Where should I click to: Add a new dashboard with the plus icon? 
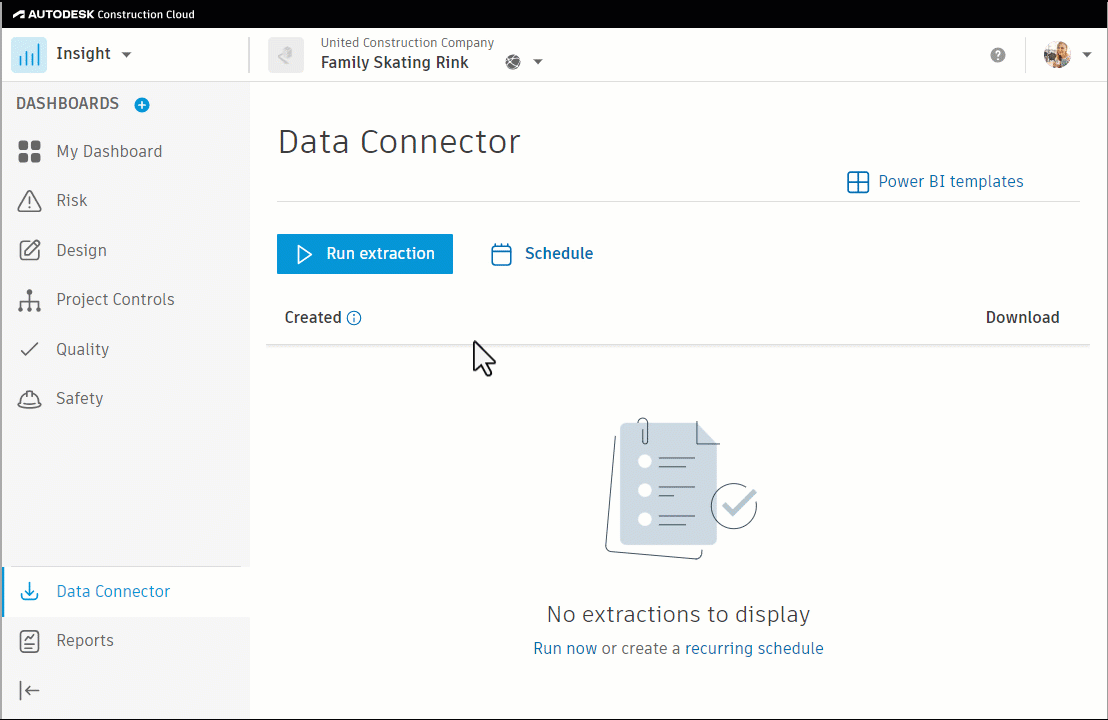coord(141,104)
